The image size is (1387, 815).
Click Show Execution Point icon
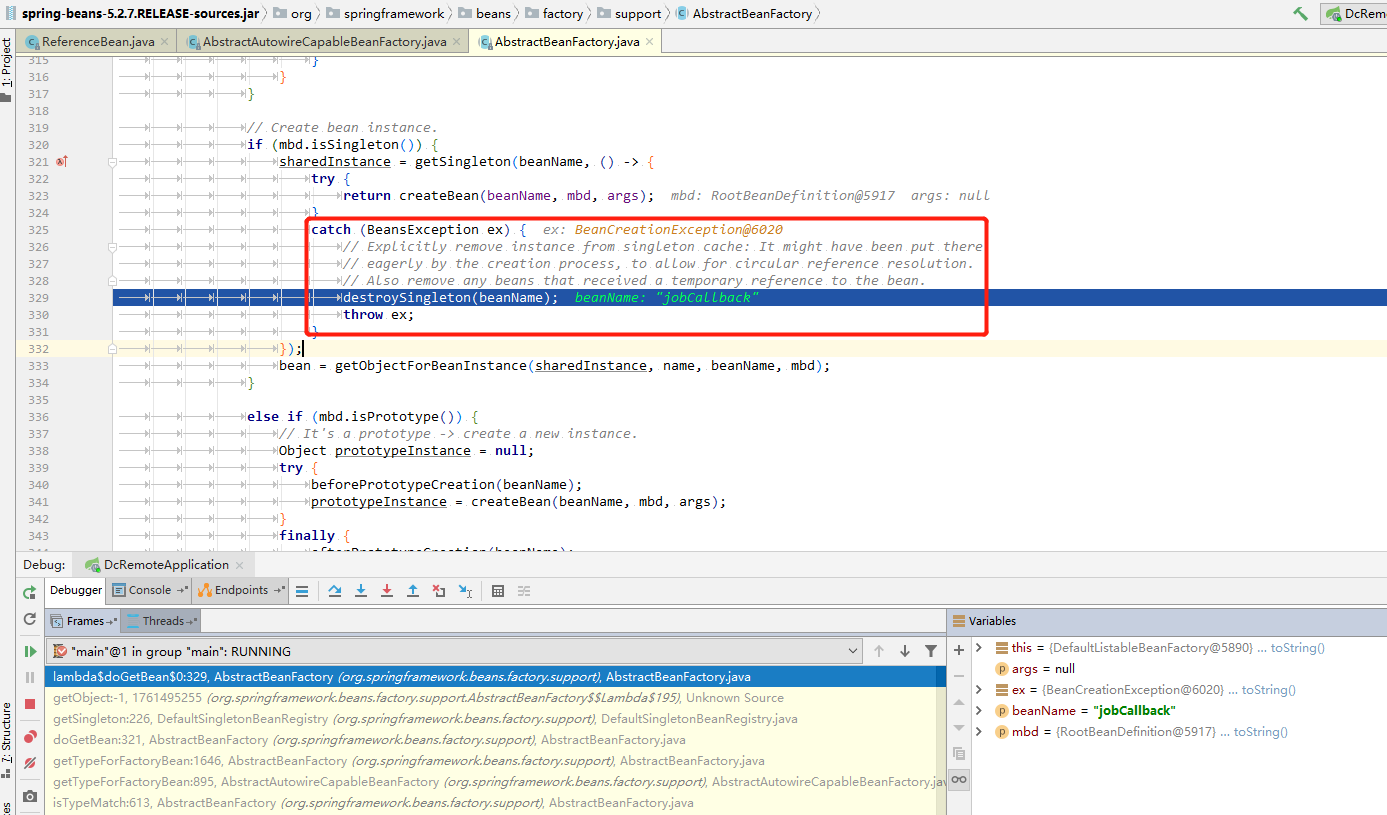tap(302, 591)
